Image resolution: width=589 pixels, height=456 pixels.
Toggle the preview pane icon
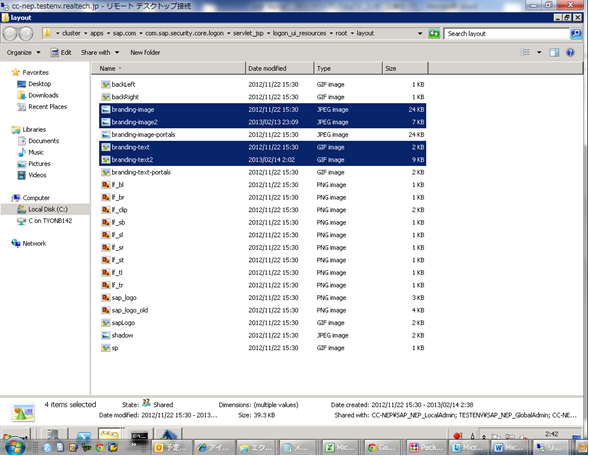click(x=554, y=53)
